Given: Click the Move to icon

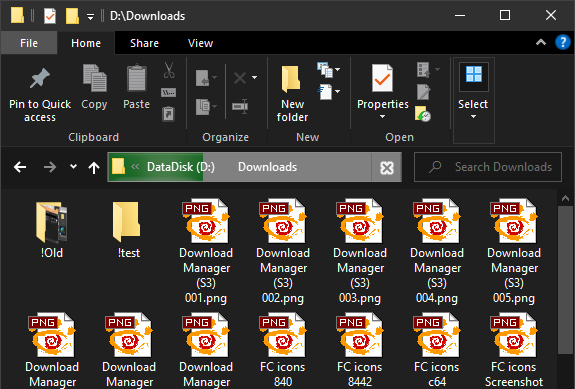Looking at the screenshot, I should [202, 78].
